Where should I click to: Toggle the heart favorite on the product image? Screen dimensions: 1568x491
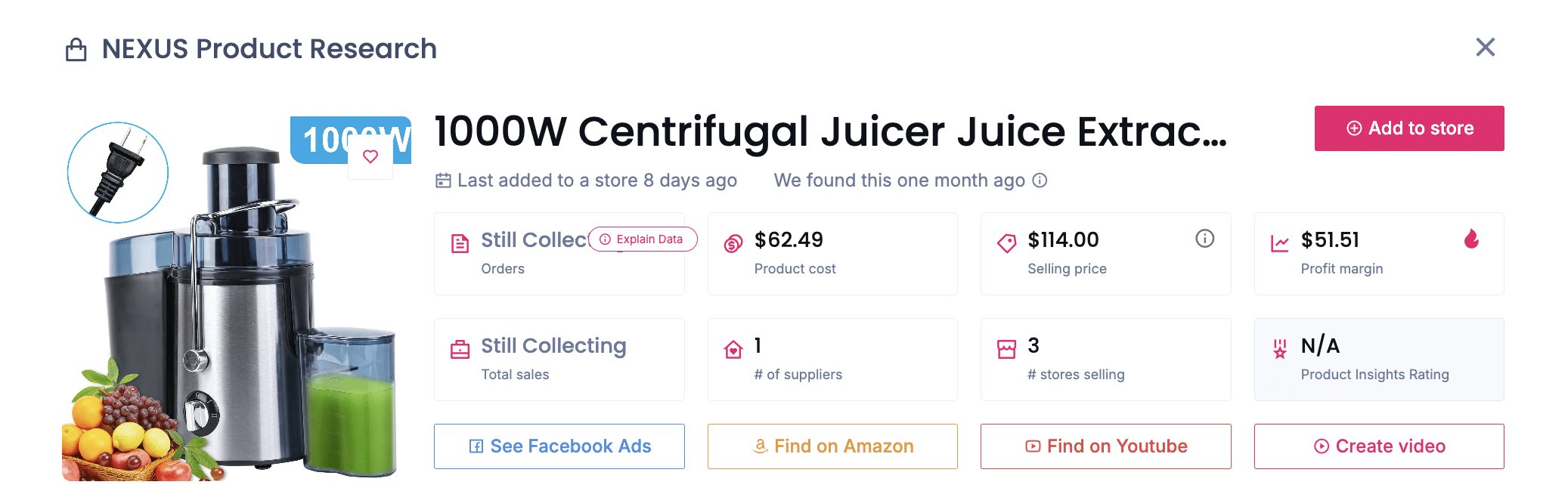[370, 157]
